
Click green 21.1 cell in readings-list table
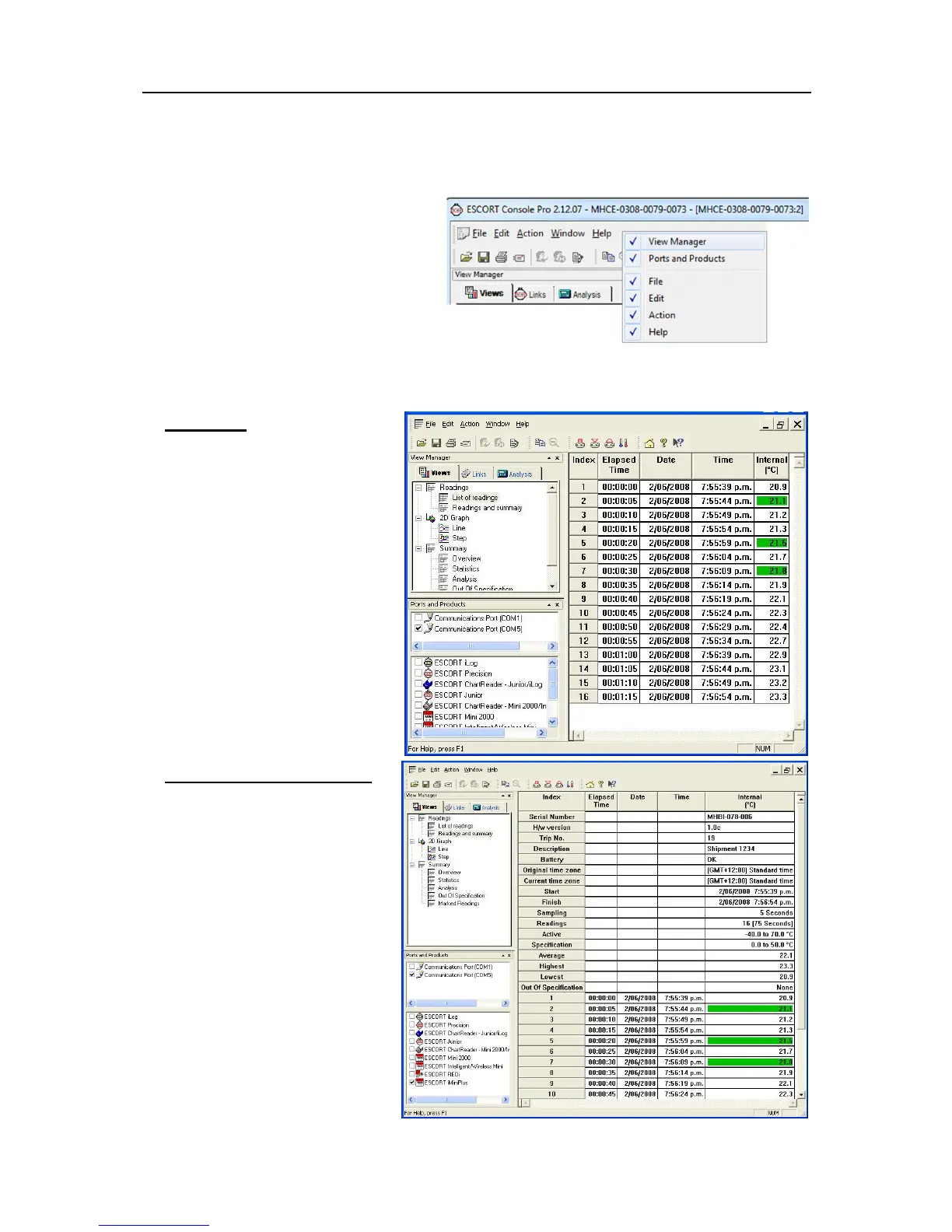click(x=772, y=501)
